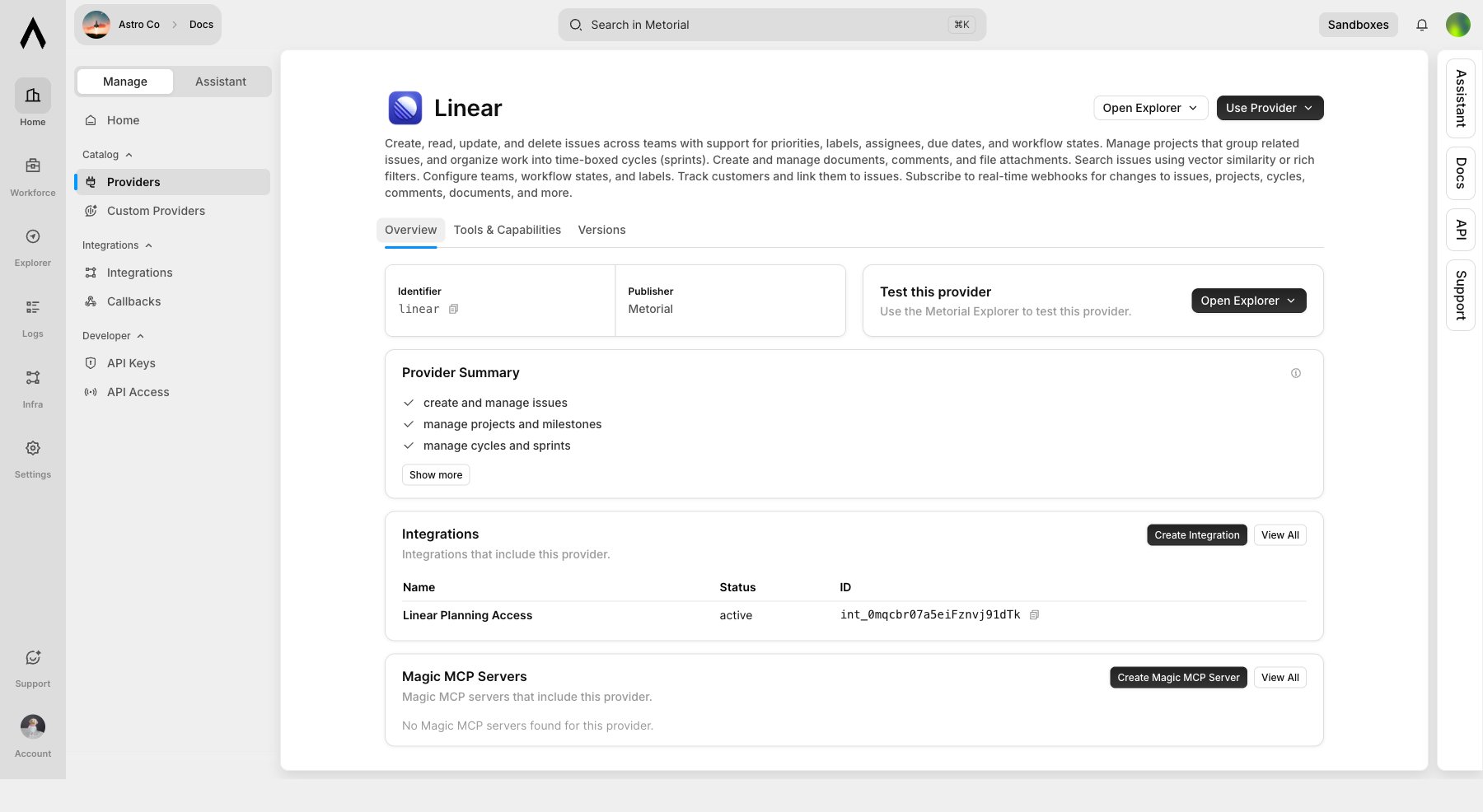Click the notifications bell icon
1483x812 pixels.
pyautogui.click(x=1422, y=25)
